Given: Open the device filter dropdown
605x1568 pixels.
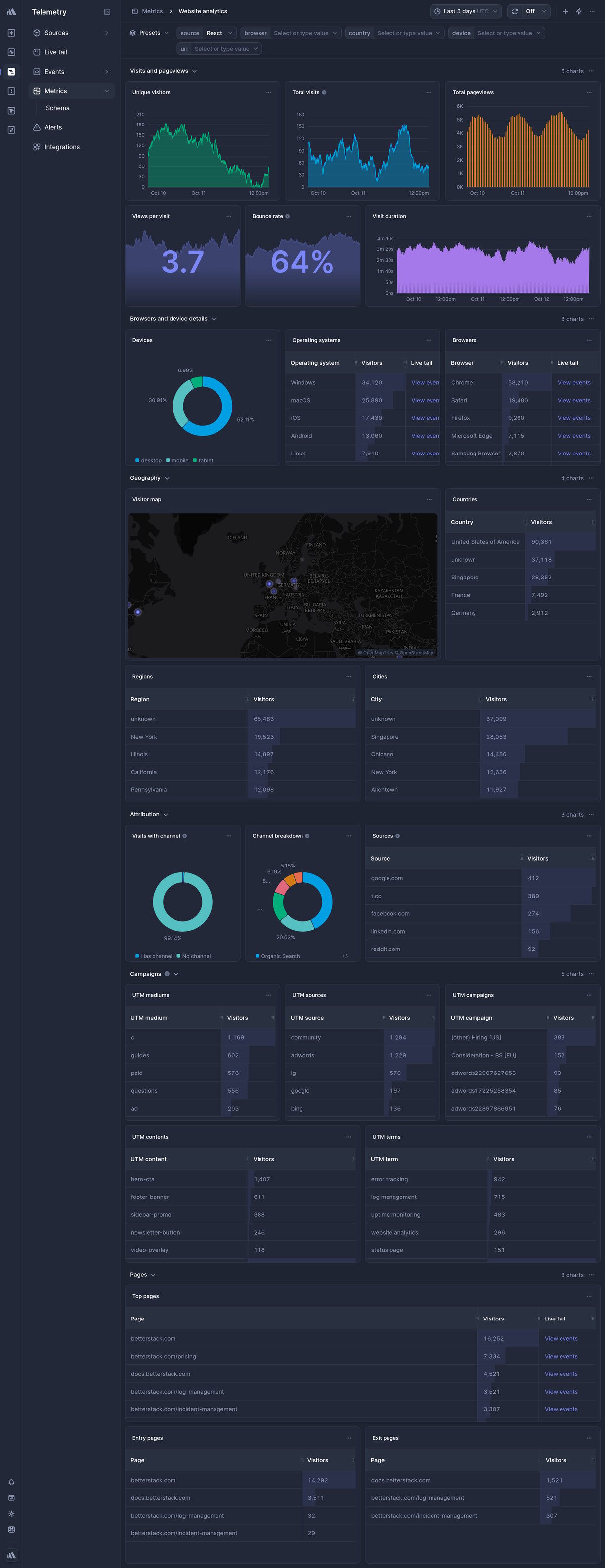Looking at the screenshot, I should [x=497, y=33].
